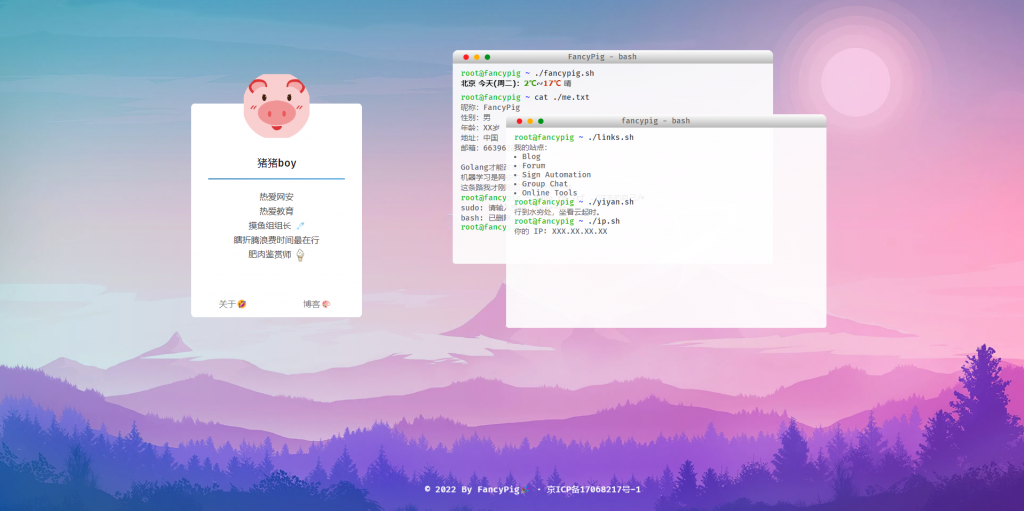Viewport: 1024px width, 511px height.
Task: Click the cat ./me.txt command line
Action: 524,97
